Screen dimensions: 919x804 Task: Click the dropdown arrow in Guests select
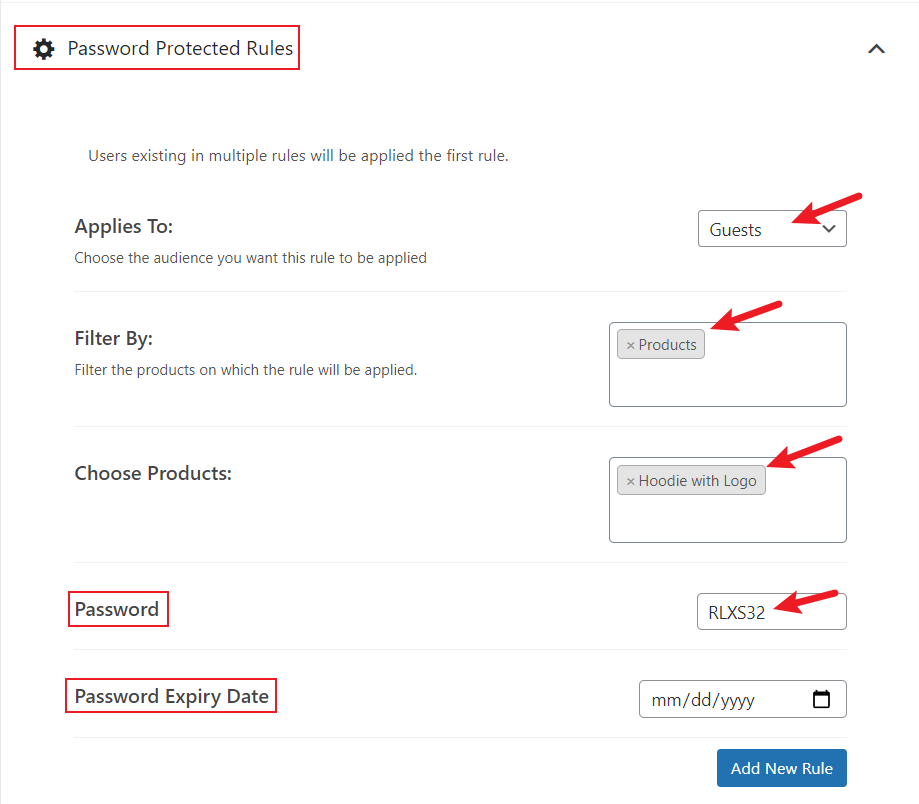[829, 229]
